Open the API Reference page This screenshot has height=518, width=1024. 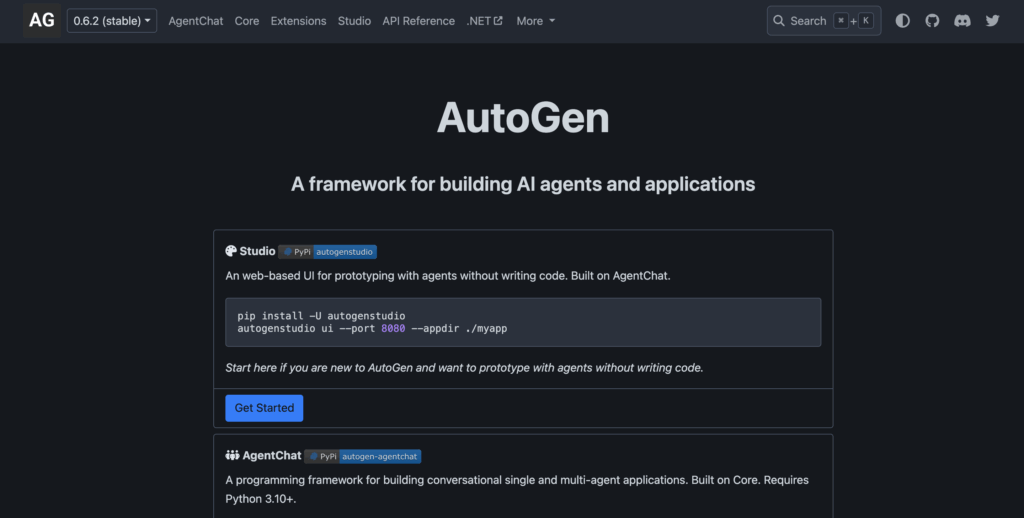419,21
